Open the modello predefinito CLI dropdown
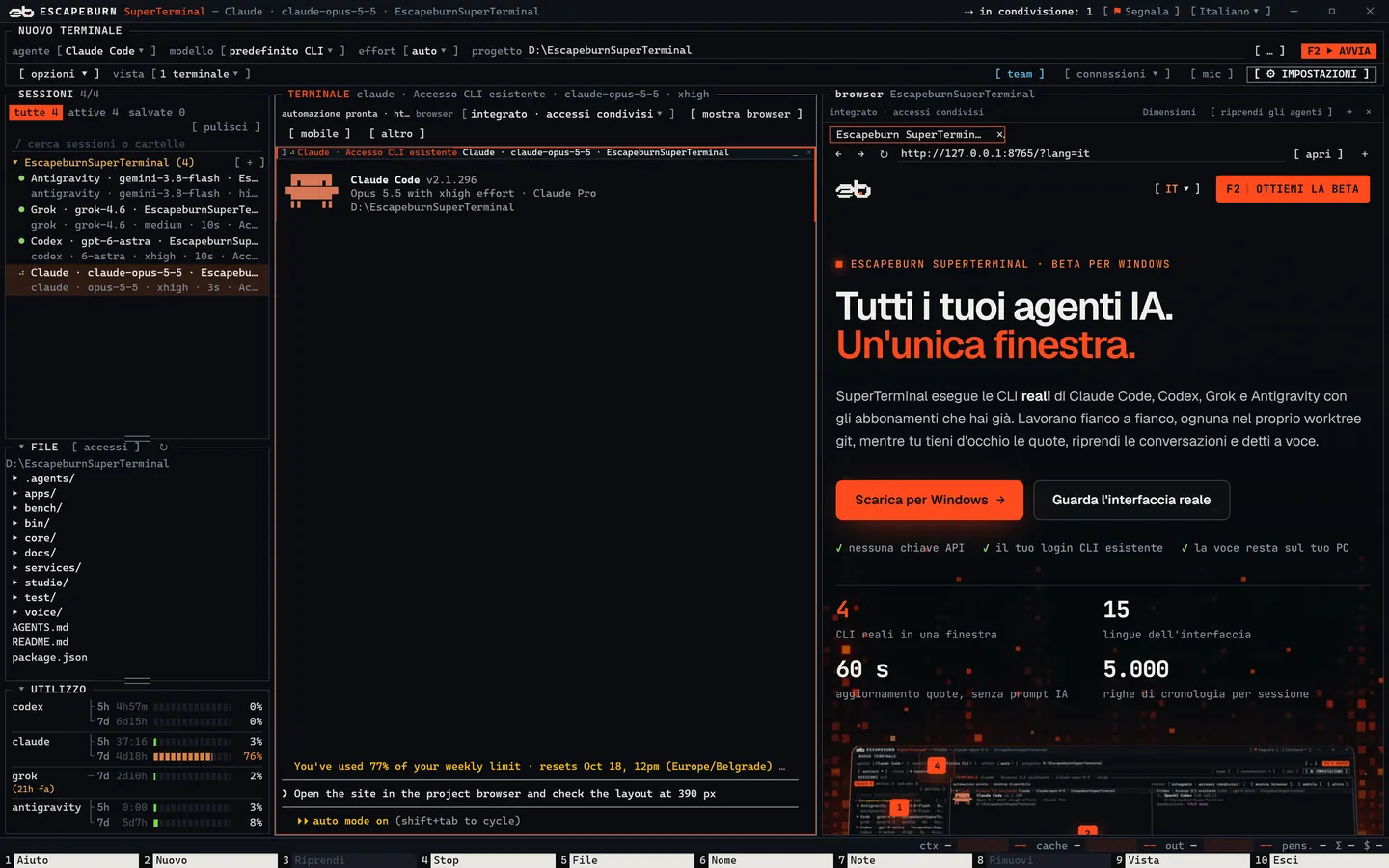This screenshot has width=1389, height=868. [282, 51]
